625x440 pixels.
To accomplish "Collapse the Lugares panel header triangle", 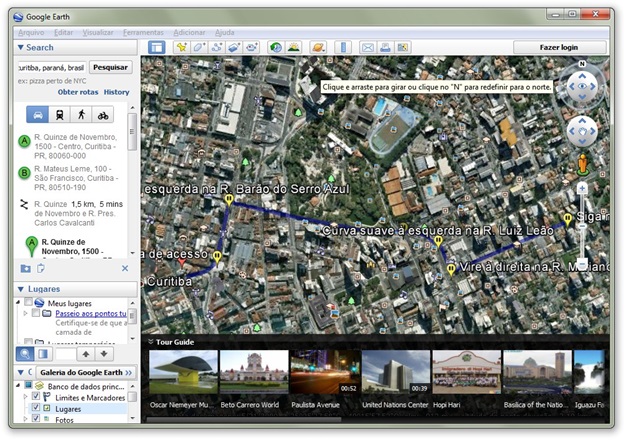I will coord(21,289).
